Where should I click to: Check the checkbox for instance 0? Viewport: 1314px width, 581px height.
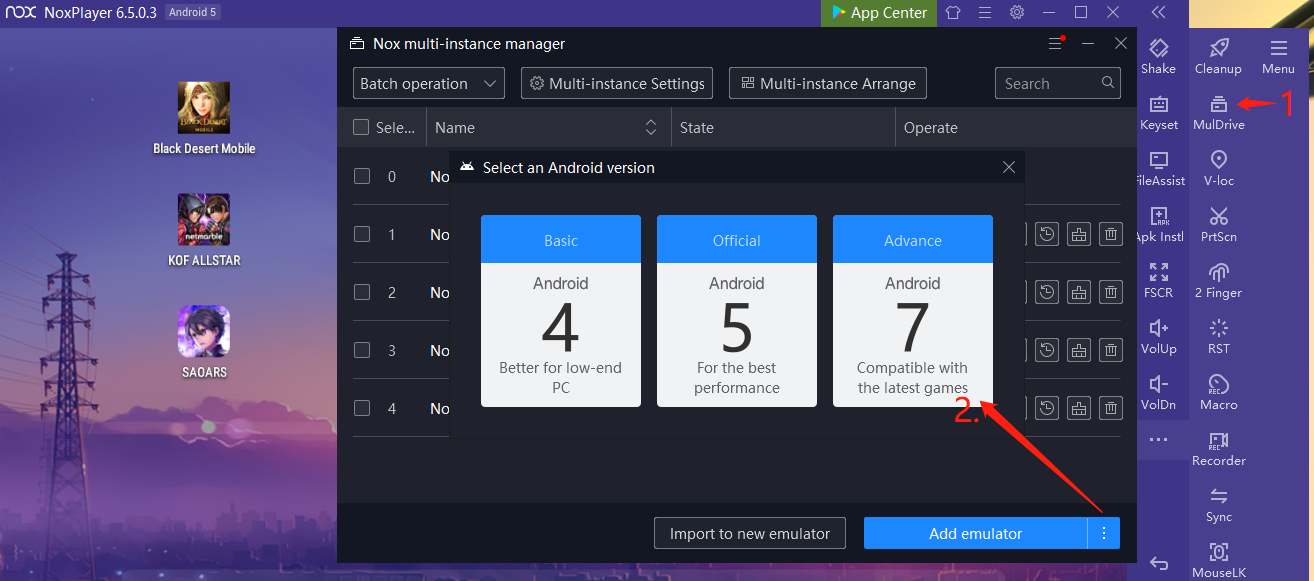point(362,176)
